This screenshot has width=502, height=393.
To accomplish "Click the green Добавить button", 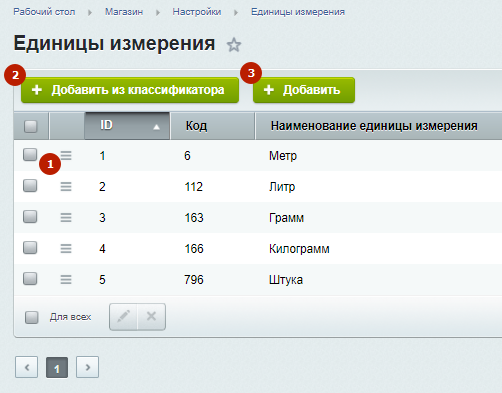I will pyautogui.click(x=304, y=90).
